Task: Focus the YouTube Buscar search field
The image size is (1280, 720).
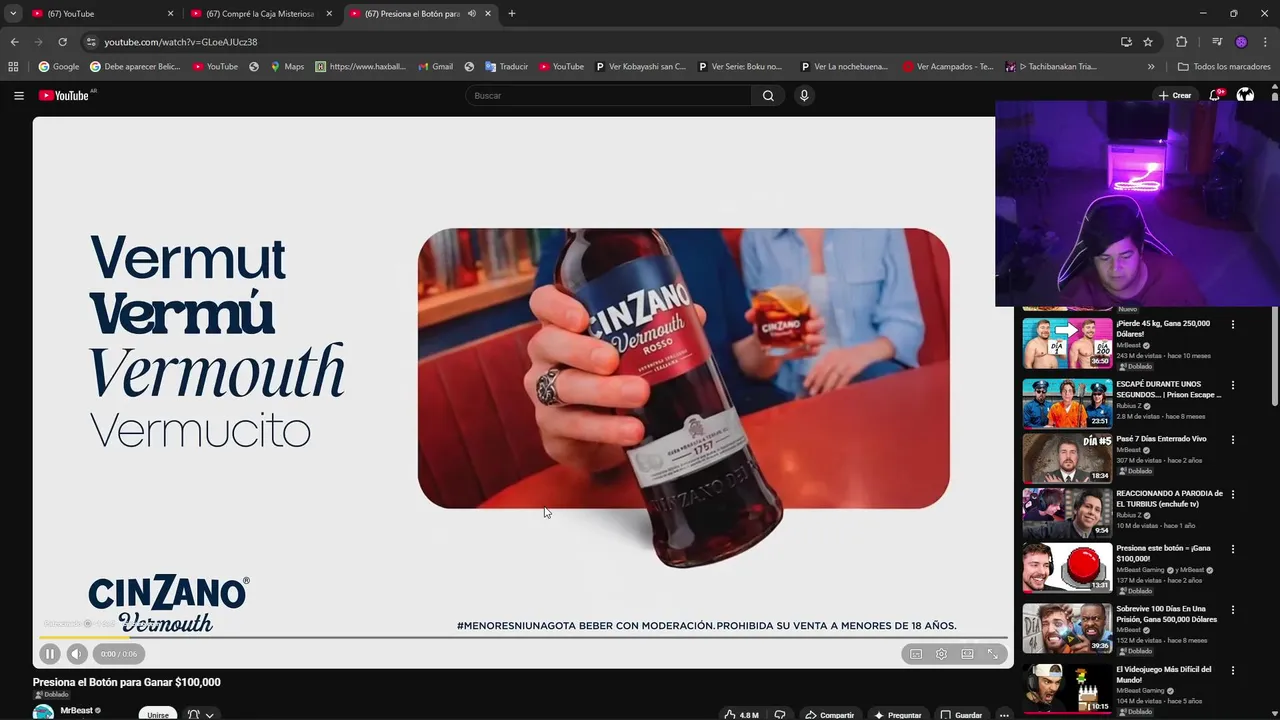Action: pos(608,95)
